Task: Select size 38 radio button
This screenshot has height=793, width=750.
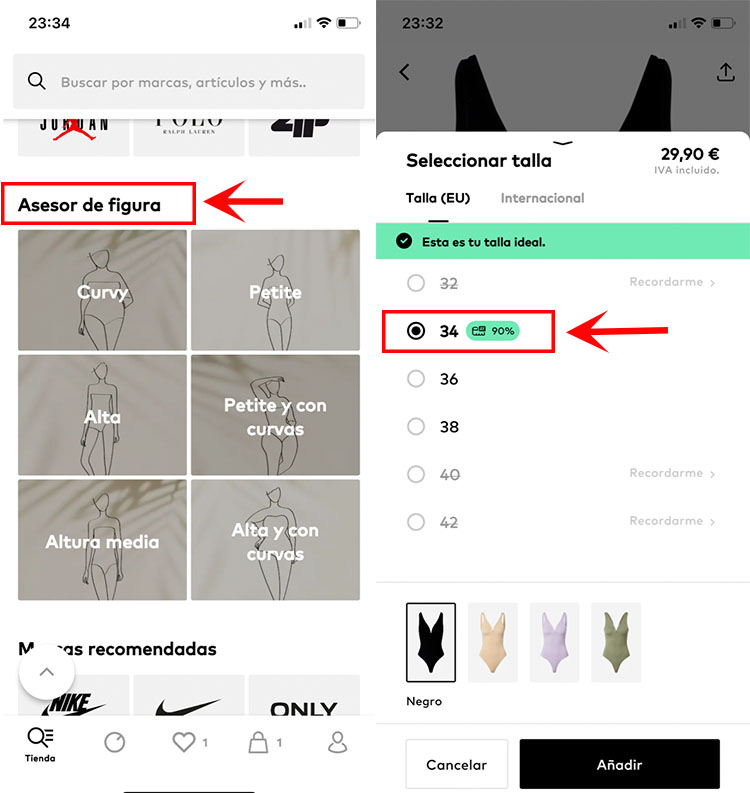Action: click(x=416, y=426)
